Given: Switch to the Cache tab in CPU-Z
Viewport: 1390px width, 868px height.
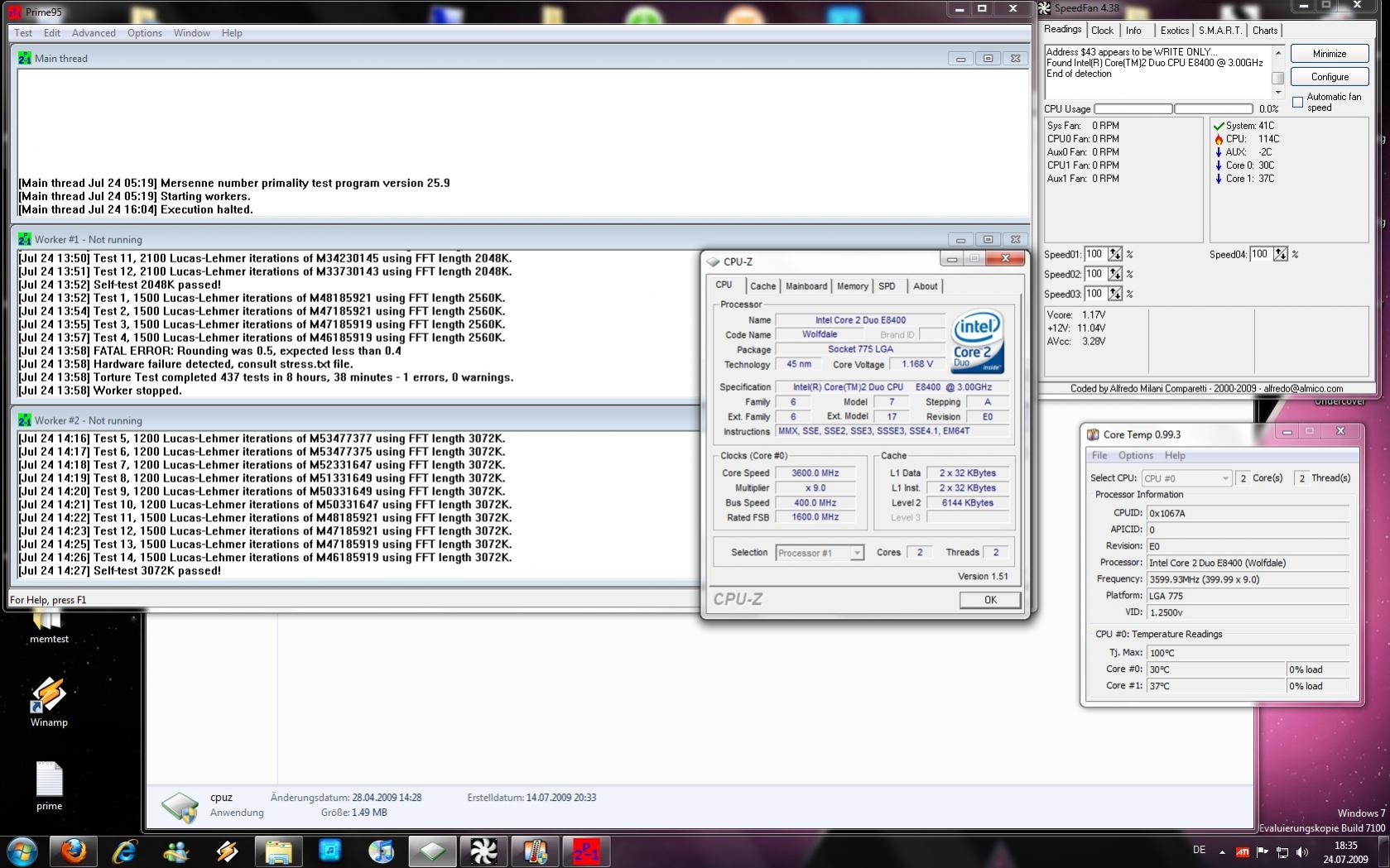Looking at the screenshot, I should tap(763, 286).
